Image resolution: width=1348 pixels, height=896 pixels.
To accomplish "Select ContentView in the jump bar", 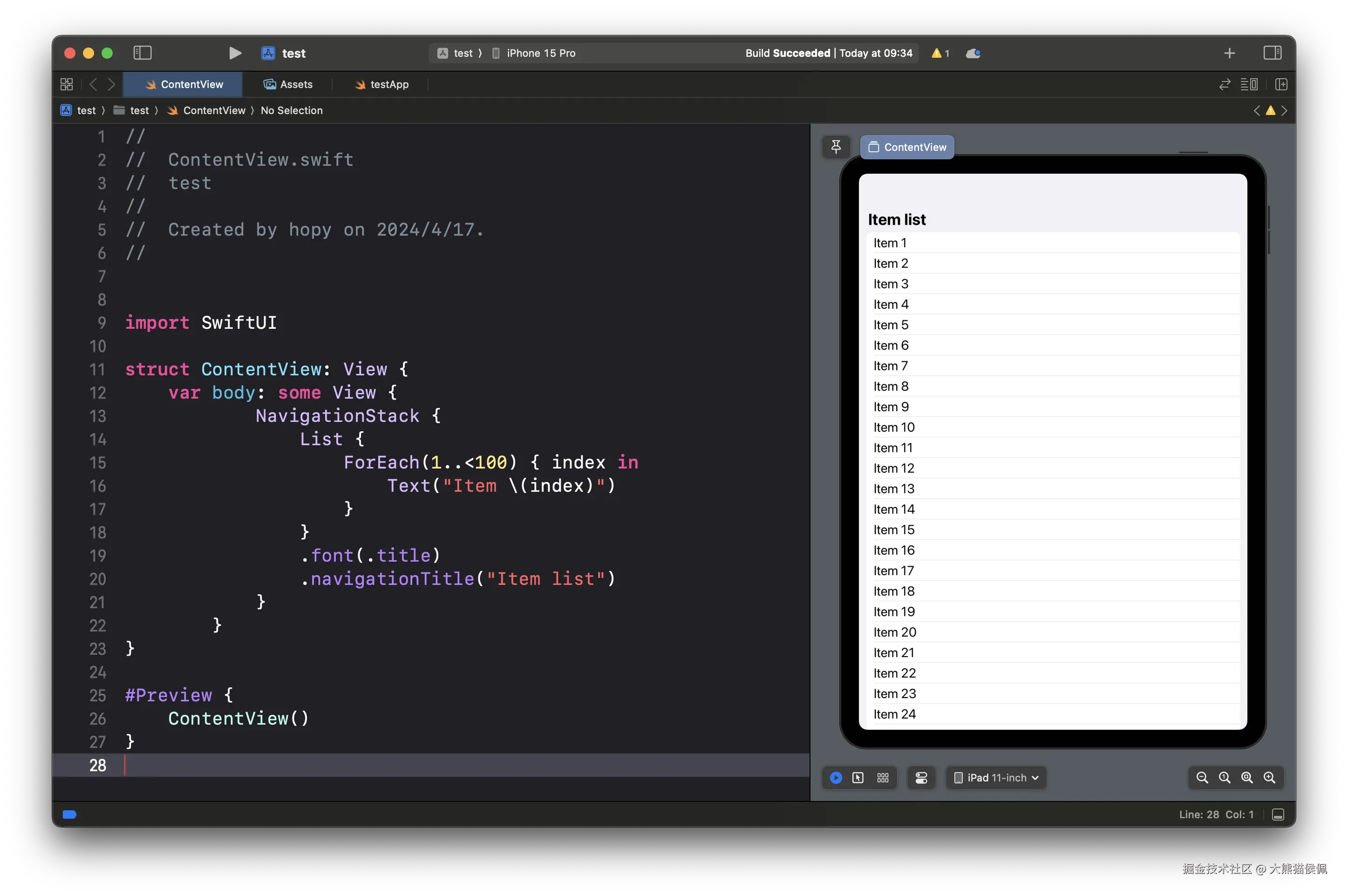I will pyautogui.click(x=214, y=110).
